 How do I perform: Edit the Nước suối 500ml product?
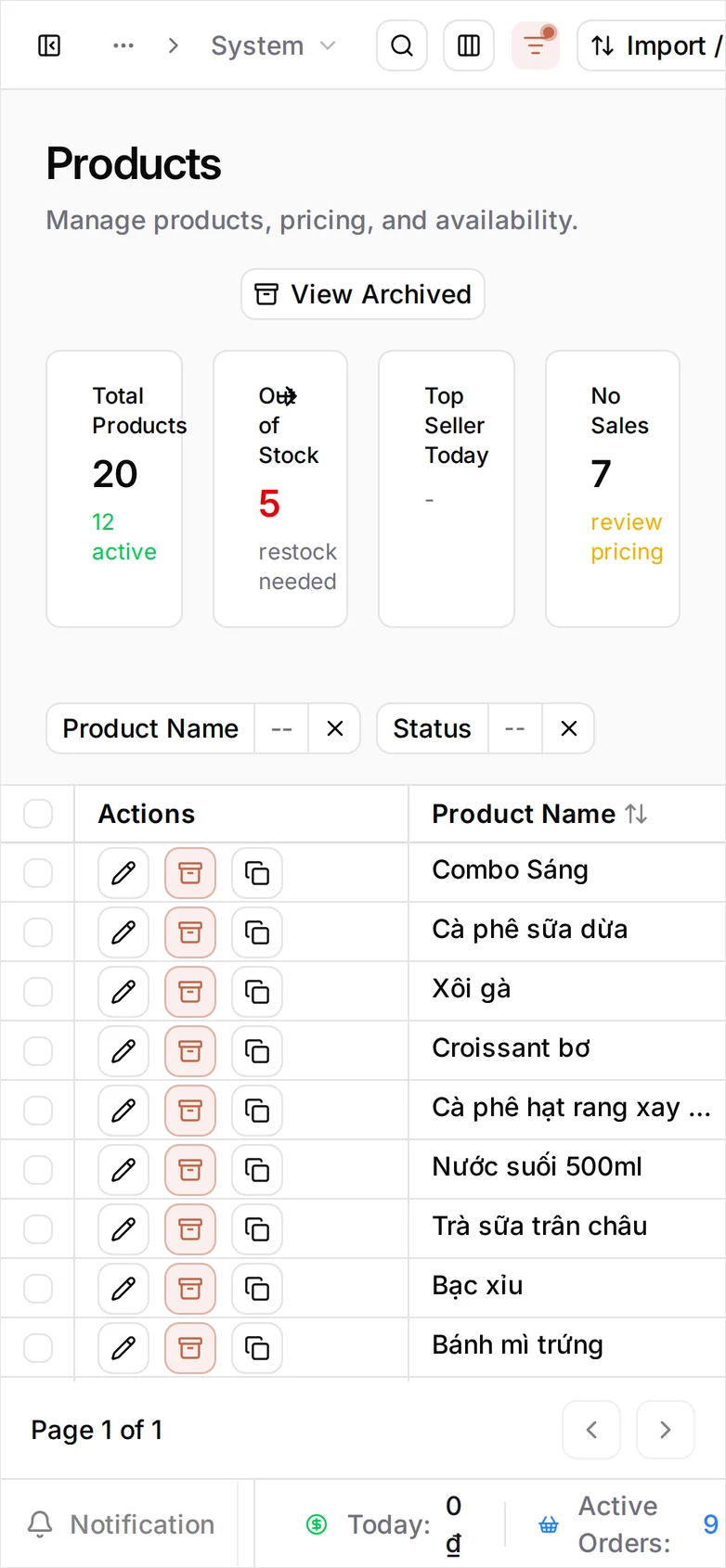coord(123,1170)
